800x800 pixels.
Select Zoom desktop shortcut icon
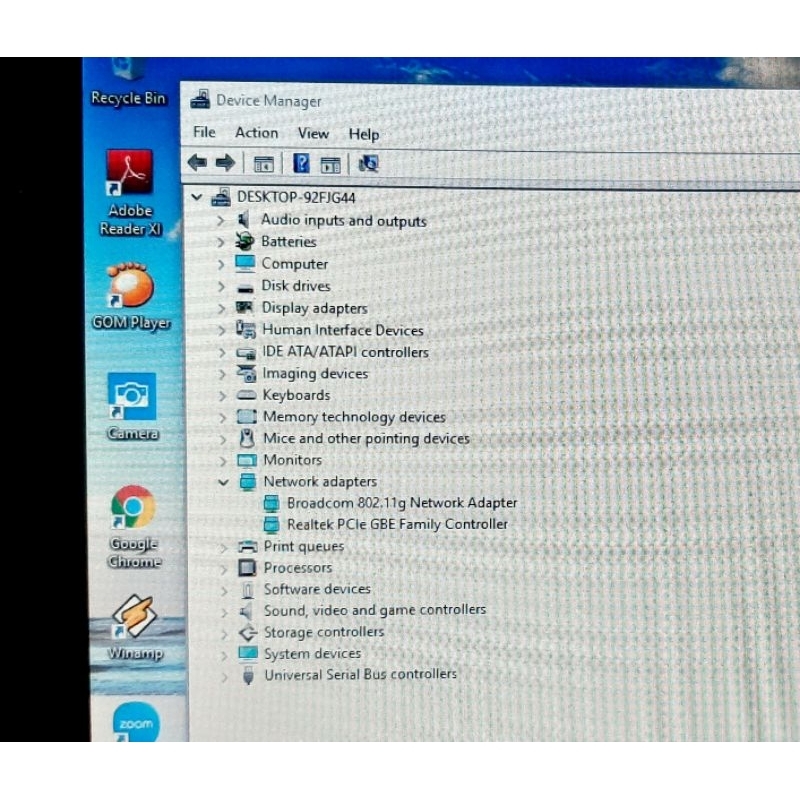[x=135, y=721]
